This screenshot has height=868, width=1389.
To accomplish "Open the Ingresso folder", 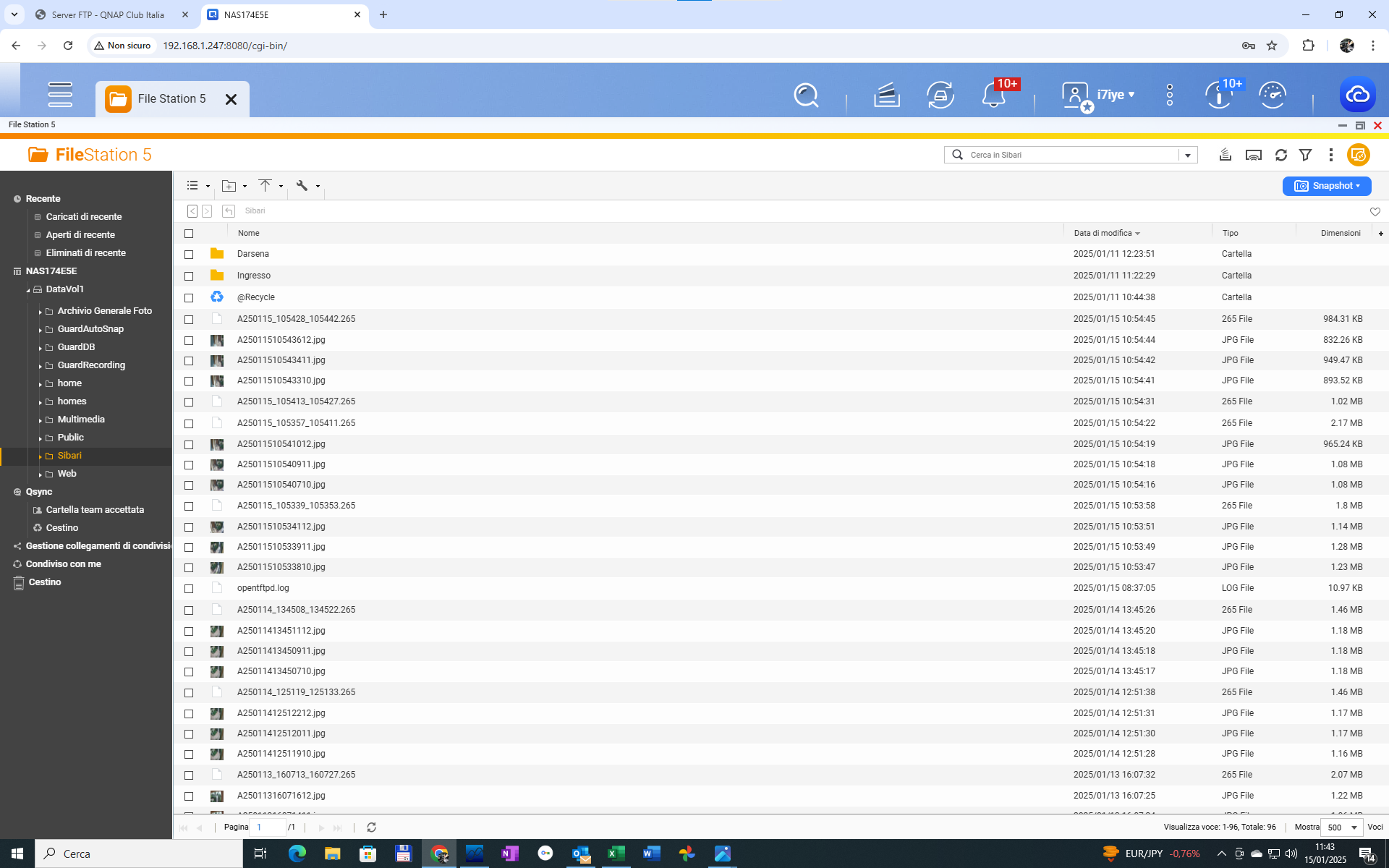I will (x=254, y=276).
